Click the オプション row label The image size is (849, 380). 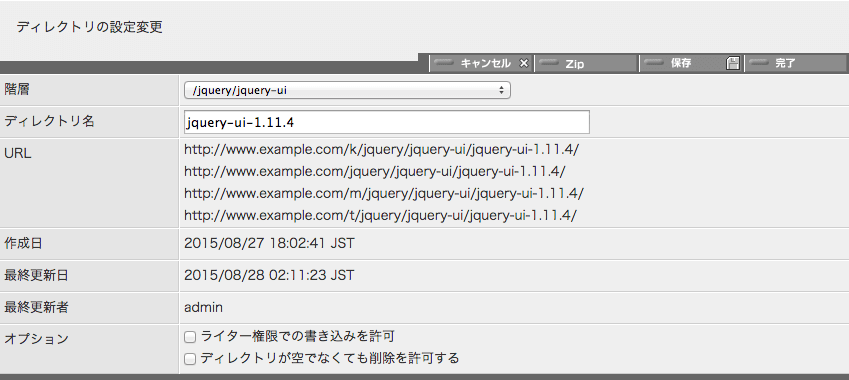click(37, 339)
